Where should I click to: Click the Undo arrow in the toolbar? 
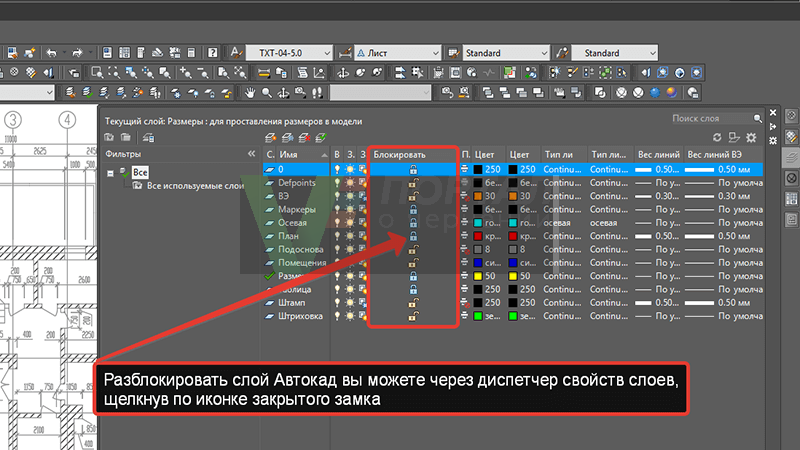[x=52, y=53]
